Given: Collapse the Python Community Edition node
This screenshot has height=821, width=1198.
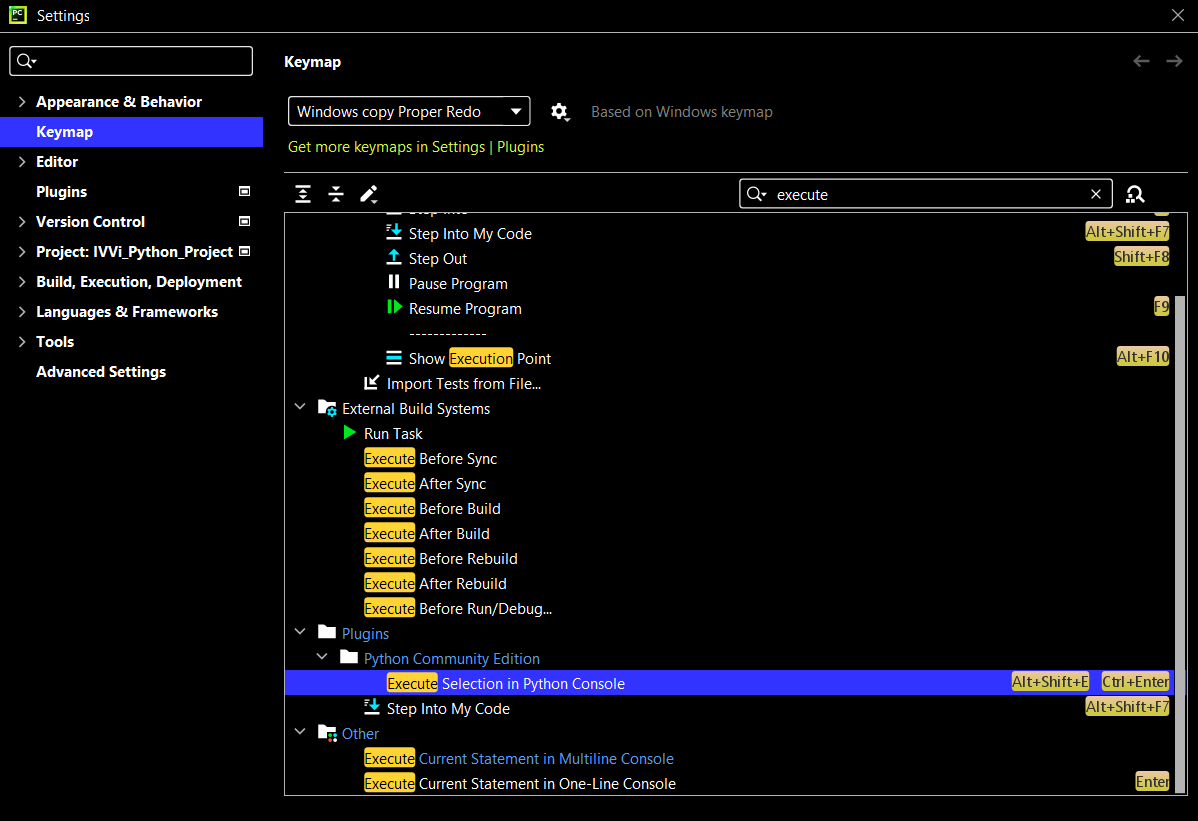Looking at the screenshot, I should (322, 658).
